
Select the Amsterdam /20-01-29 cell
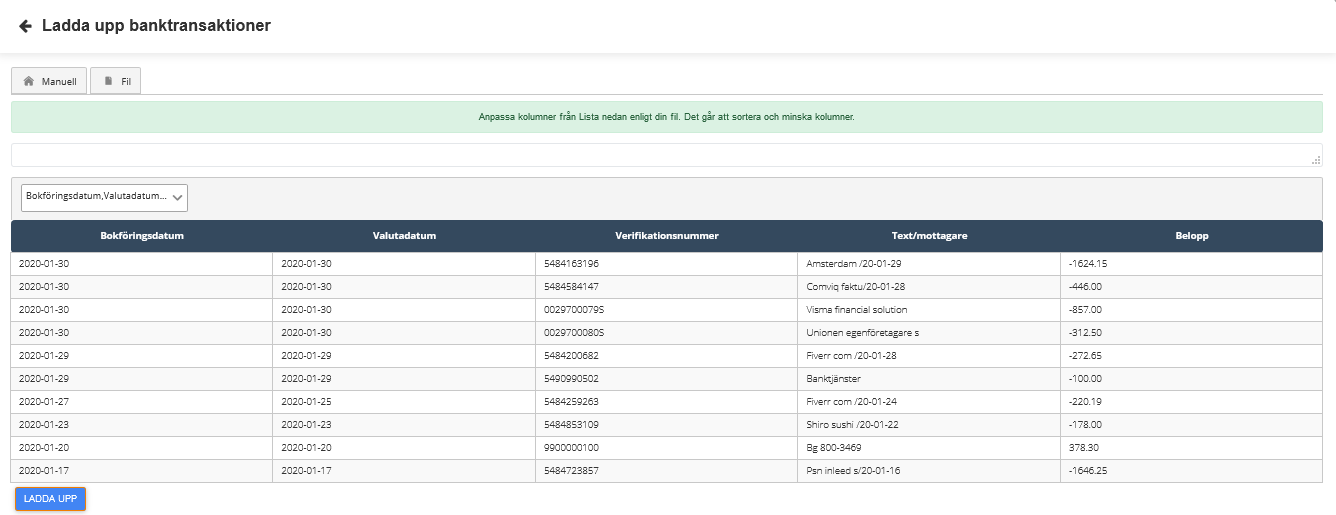[846, 264]
